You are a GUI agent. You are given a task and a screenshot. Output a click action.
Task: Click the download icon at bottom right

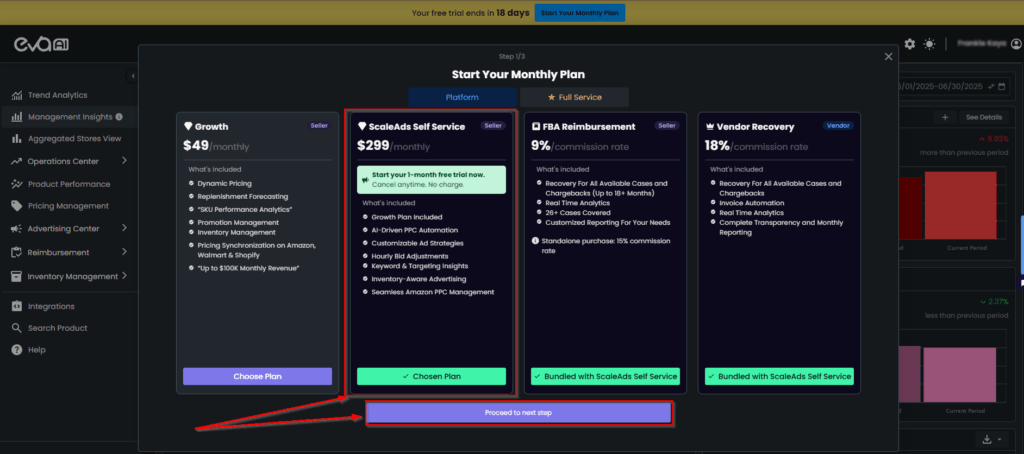[985, 439]
